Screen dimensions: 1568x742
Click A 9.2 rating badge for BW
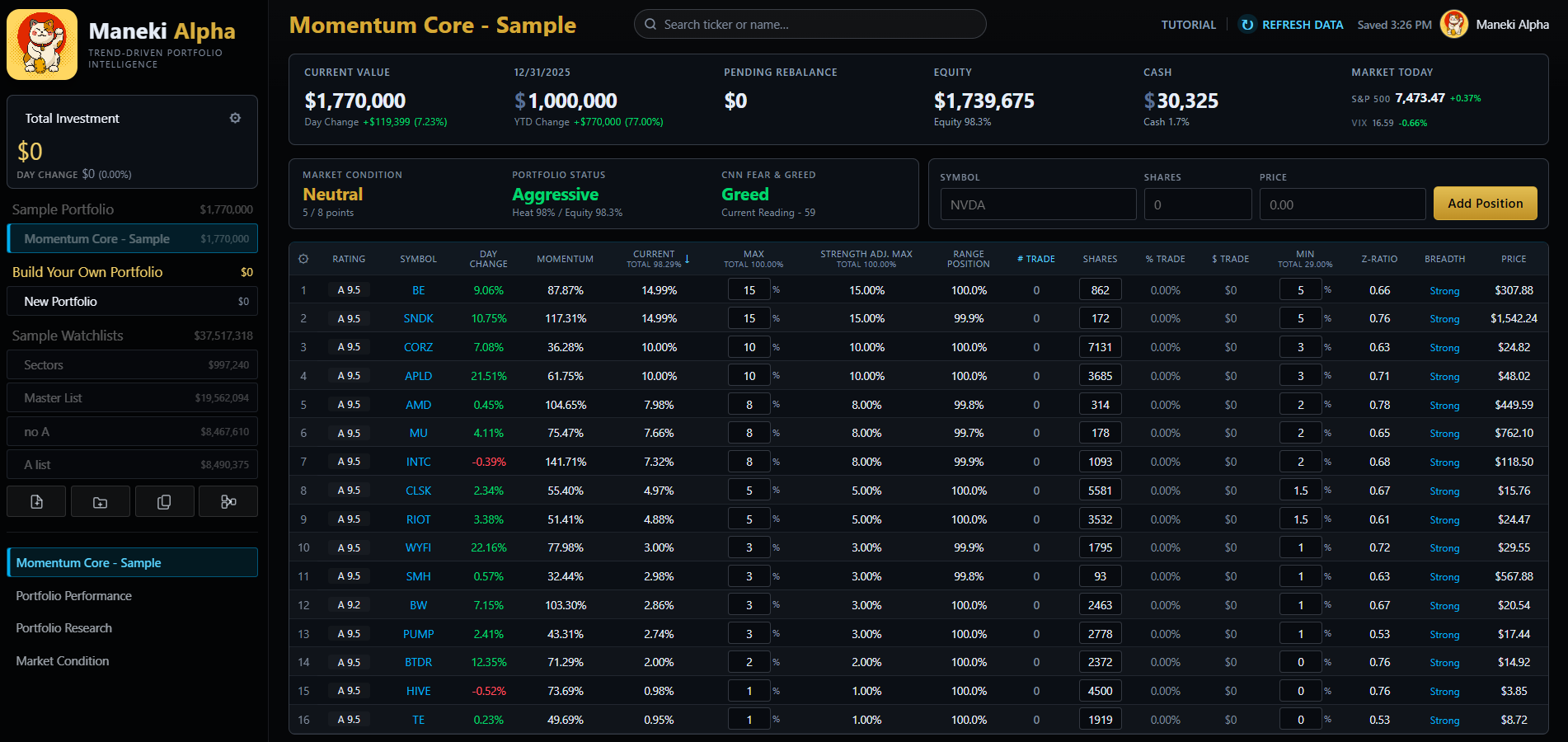click(x=349, y=605)
